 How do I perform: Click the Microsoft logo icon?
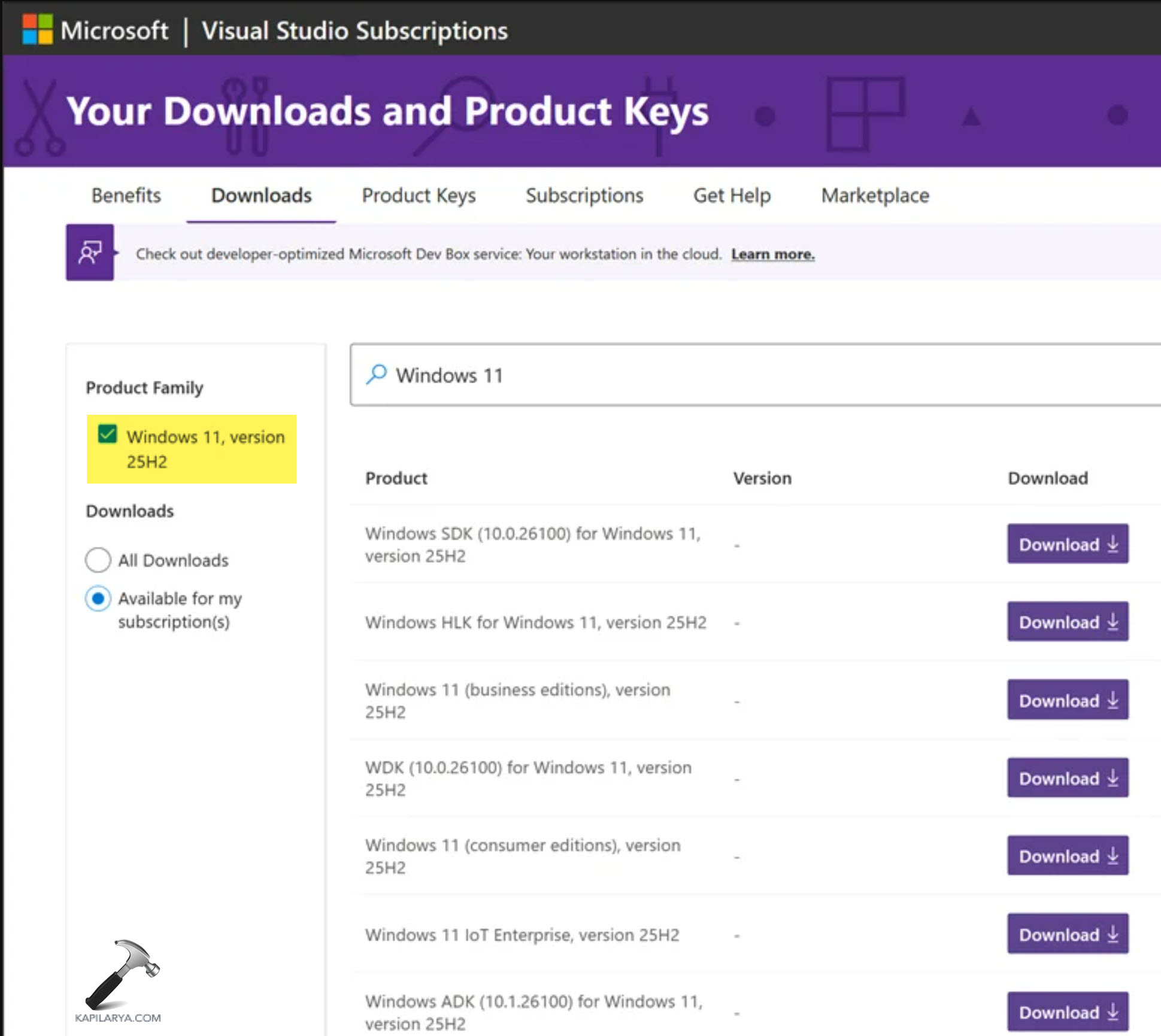[36, 28]
